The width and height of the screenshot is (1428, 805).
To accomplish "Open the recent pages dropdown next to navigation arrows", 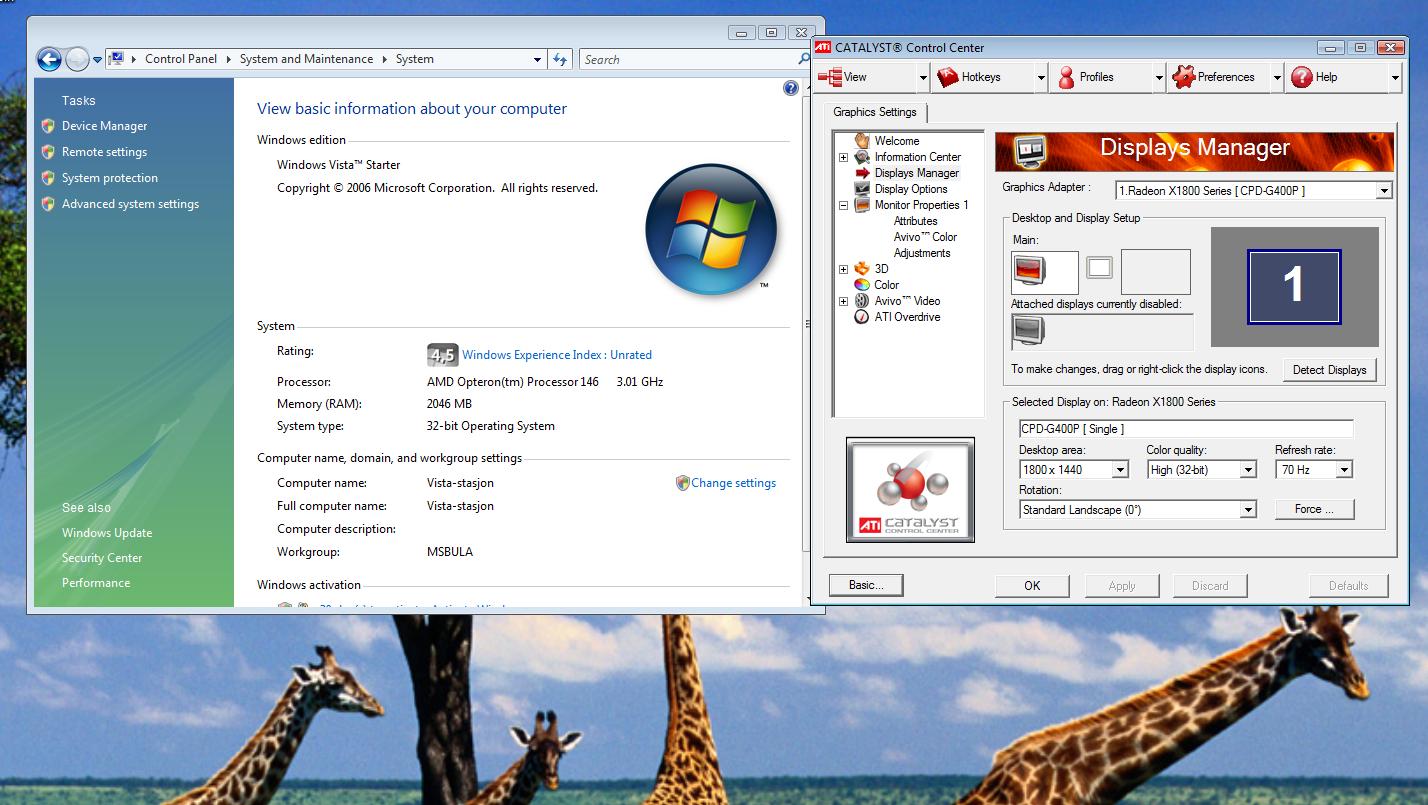I will click(97, 60).
